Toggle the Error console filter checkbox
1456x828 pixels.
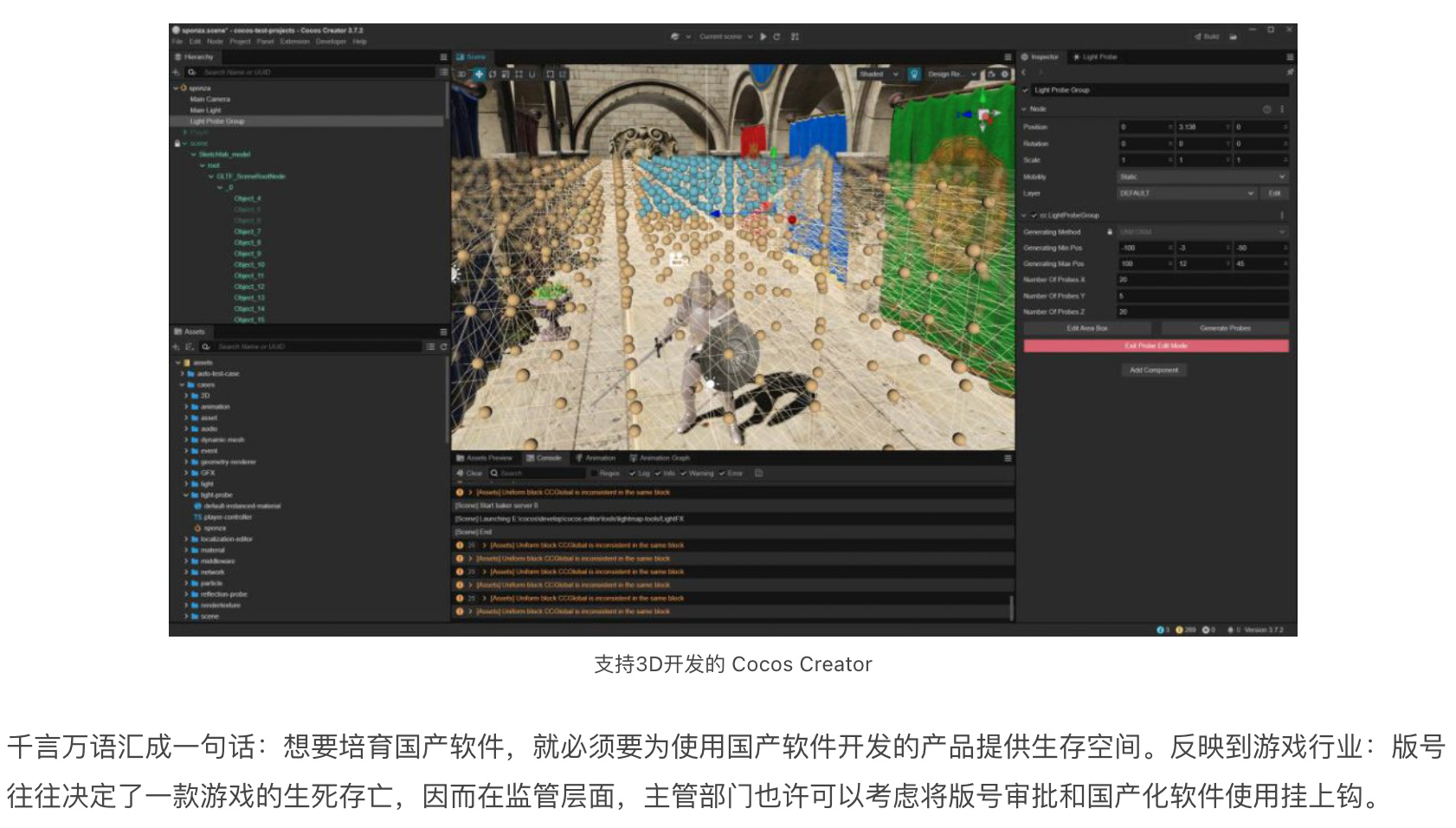(x=722, y=474)
